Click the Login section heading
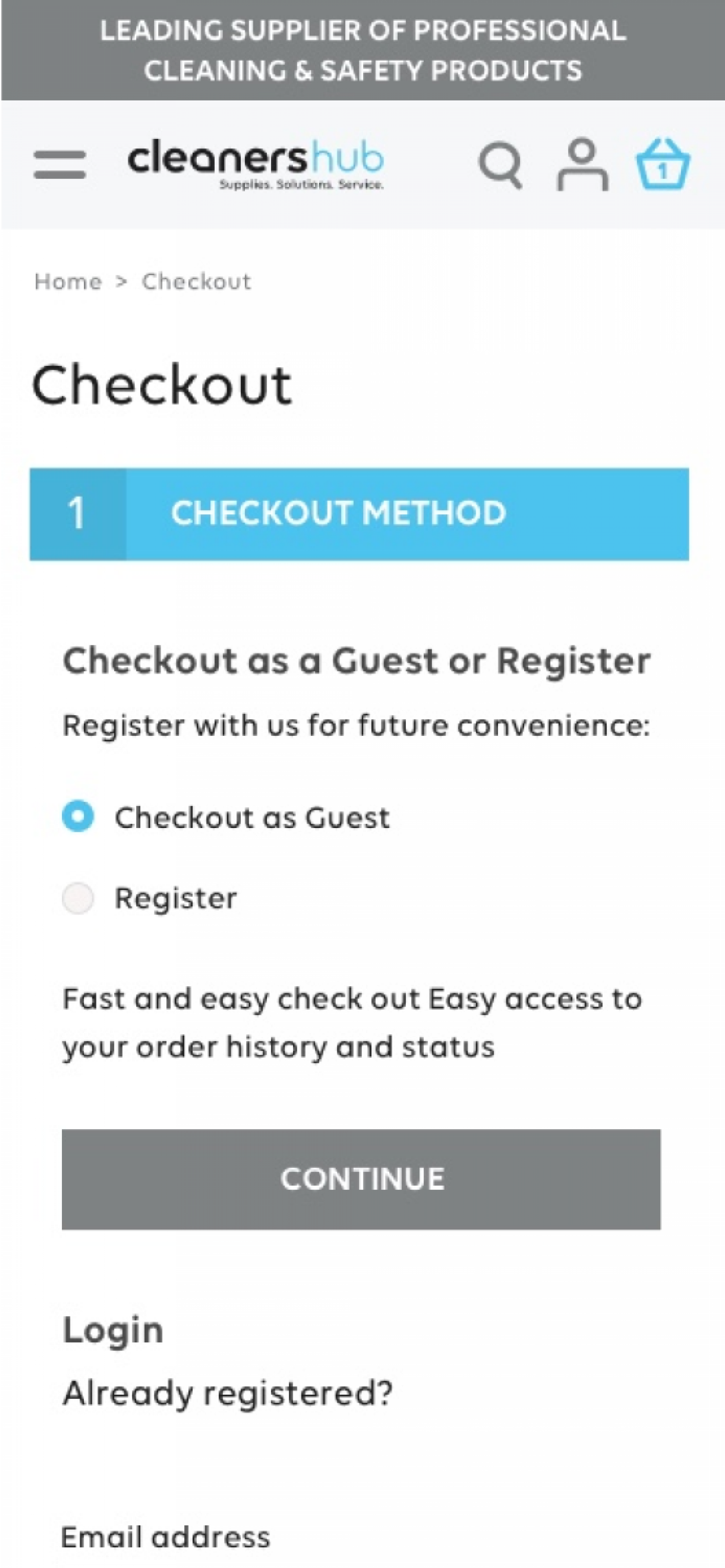Image resolution: width=725 pixels, height=1568 pixels. [x=113, y=1330]
